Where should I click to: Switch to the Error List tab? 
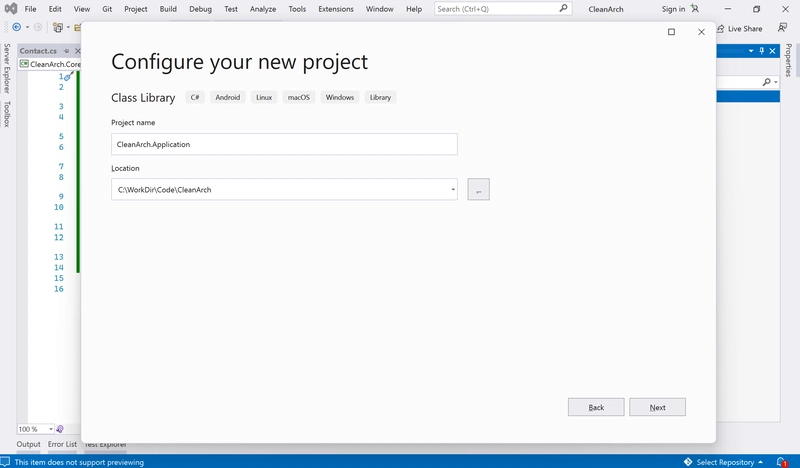62,444
